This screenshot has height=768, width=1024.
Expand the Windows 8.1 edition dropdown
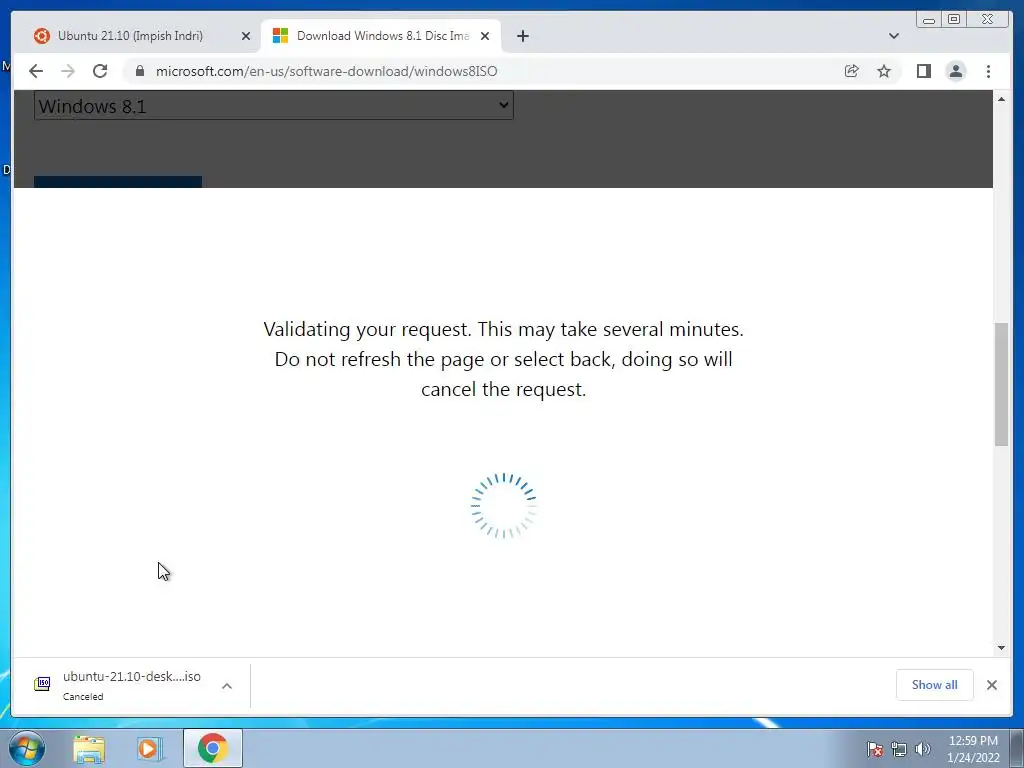point(274,106)
